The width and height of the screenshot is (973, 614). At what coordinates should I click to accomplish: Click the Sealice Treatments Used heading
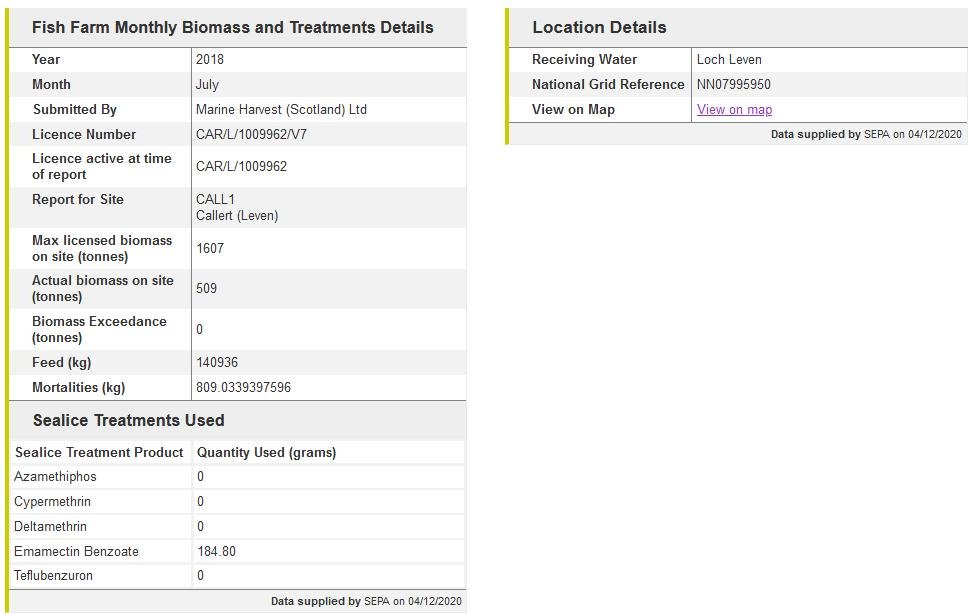click(128, 420)
